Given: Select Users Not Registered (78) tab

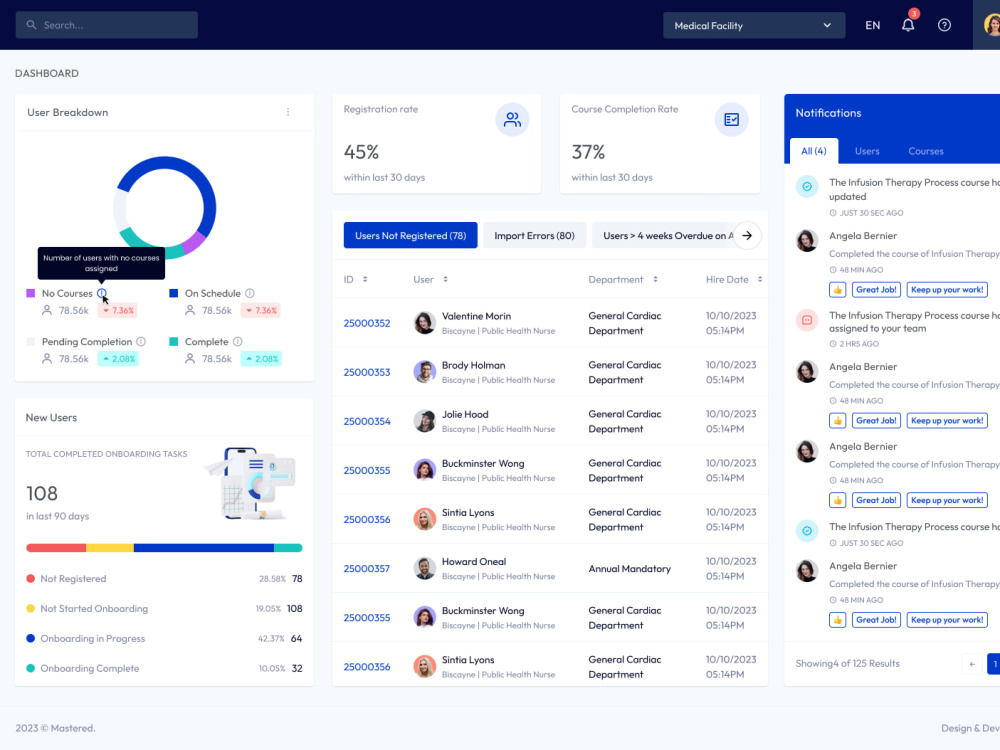Looking at the screenshot, I should [410, 235].
